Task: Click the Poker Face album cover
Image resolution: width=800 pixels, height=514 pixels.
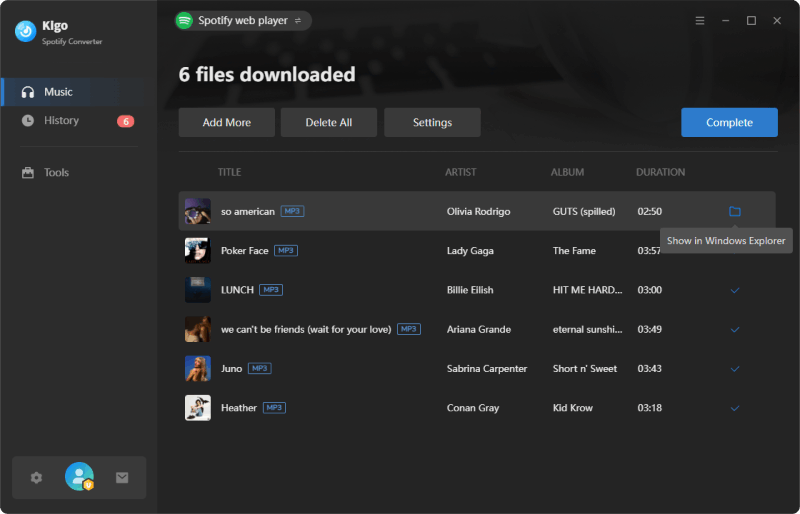Action: click(197, 251)
